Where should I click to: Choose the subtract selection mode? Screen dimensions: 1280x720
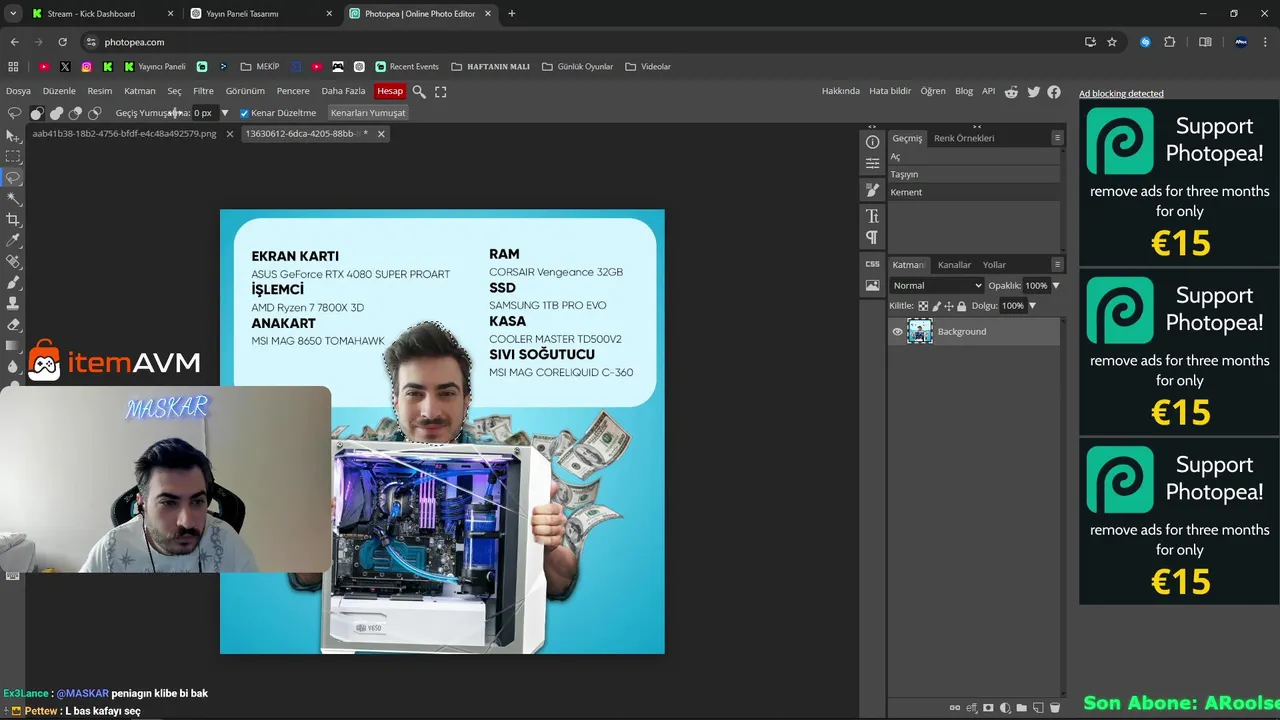pos(75,113)
